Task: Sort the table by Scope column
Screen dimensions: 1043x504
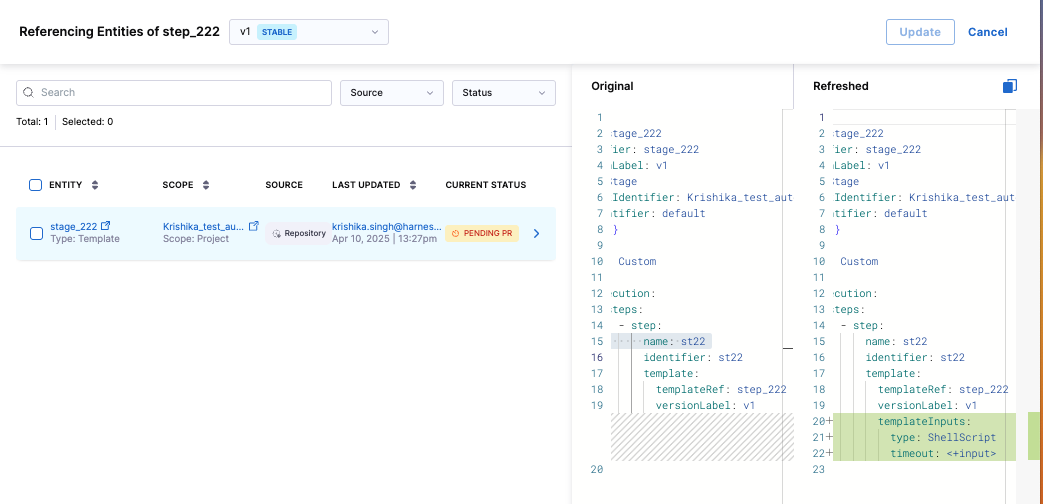Action: (206, 185)
